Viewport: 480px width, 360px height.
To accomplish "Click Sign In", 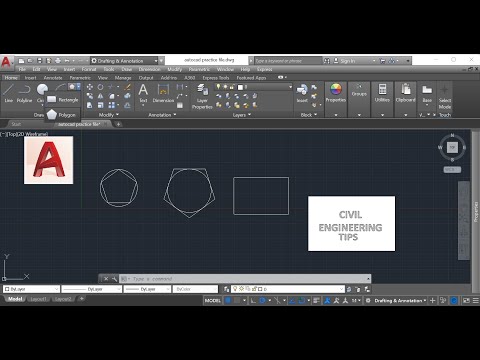I will pos(348,61).
